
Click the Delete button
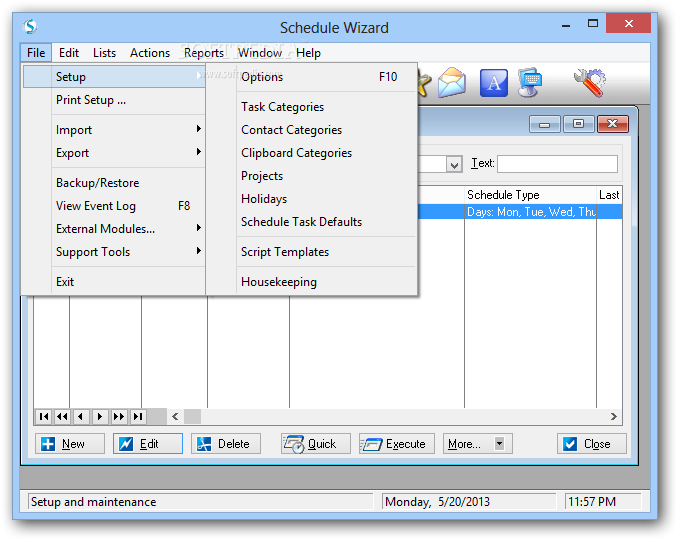click(x=226, y=444)
